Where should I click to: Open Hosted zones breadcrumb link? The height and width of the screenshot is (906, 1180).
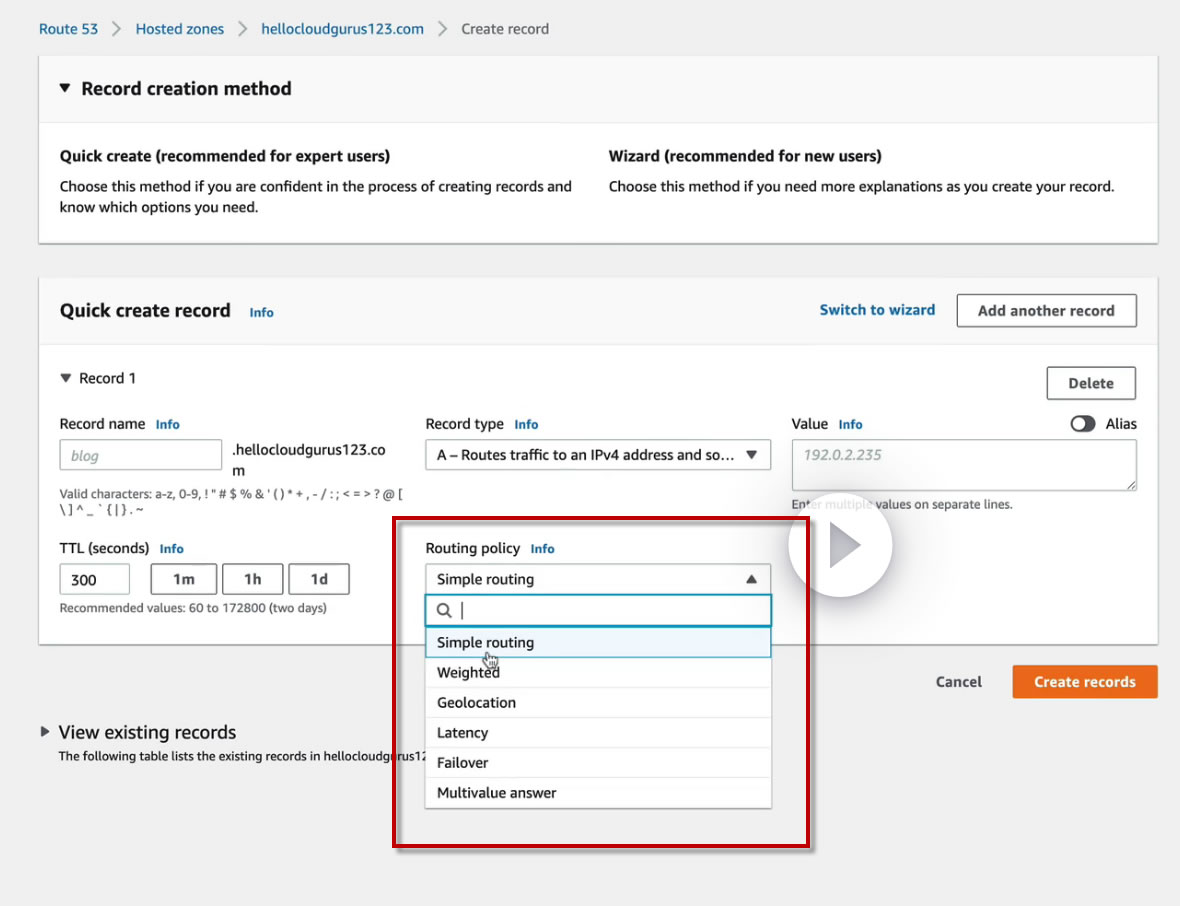pos(180,29)
